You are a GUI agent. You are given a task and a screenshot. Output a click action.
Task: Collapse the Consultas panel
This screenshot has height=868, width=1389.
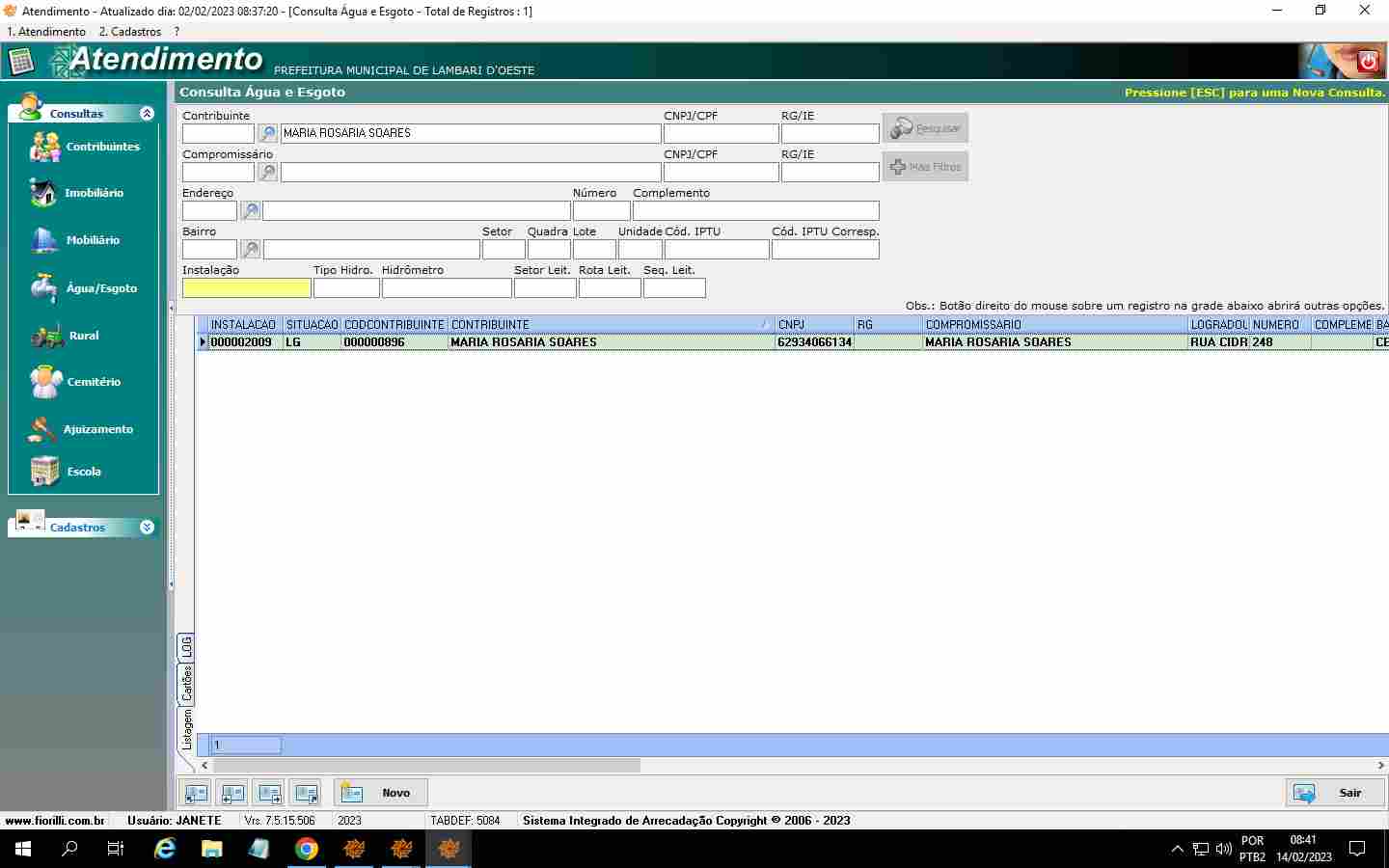pos(147,114)
